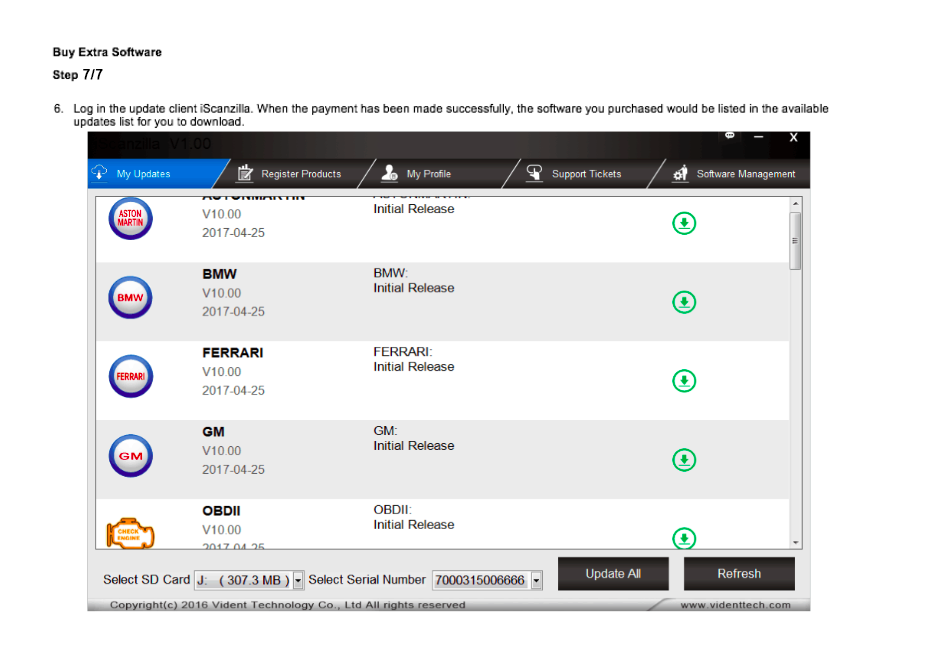Expand the Select Serial Number dropdown arrow
This screenshot has height=650, width=950.
[x=536, y=580]
